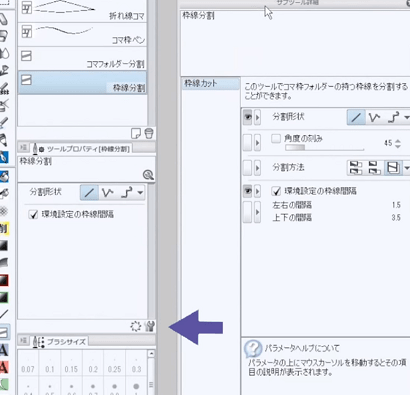The height and width of the screenshot is (395, 410).
Task: Open 分割形状 dropdown arrow in detail dialog
Action: pyautogui.click(x=407, y=117)
